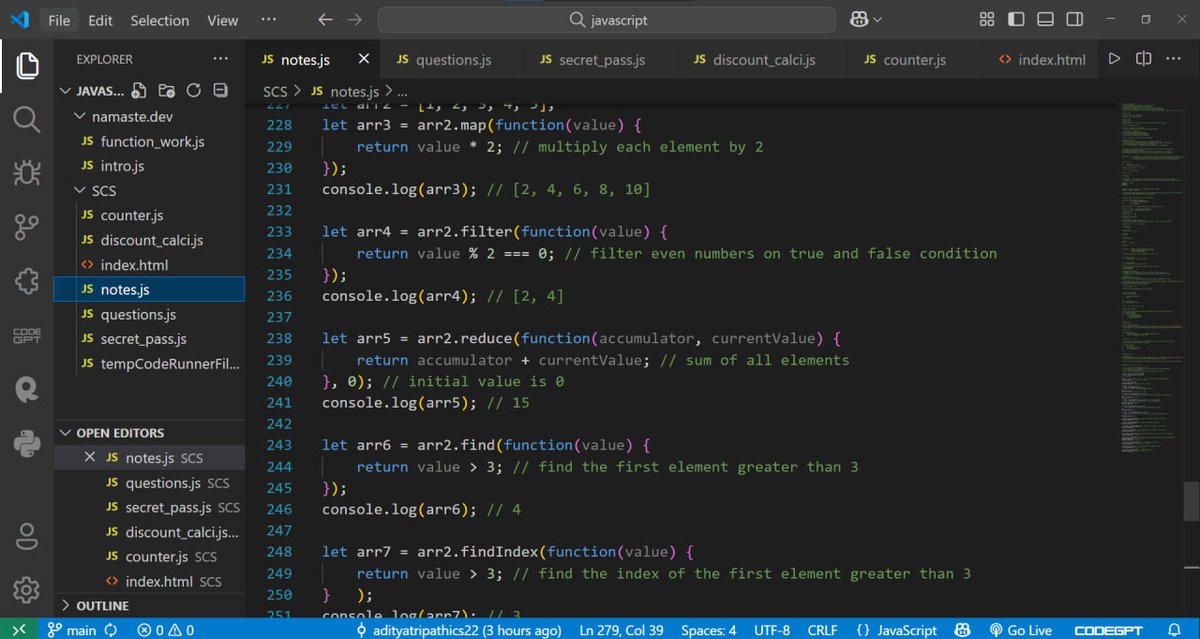Viewport: 1200px width, 639px height.
Task: Open the Extensions view
Action: click(x=26, y=282)
